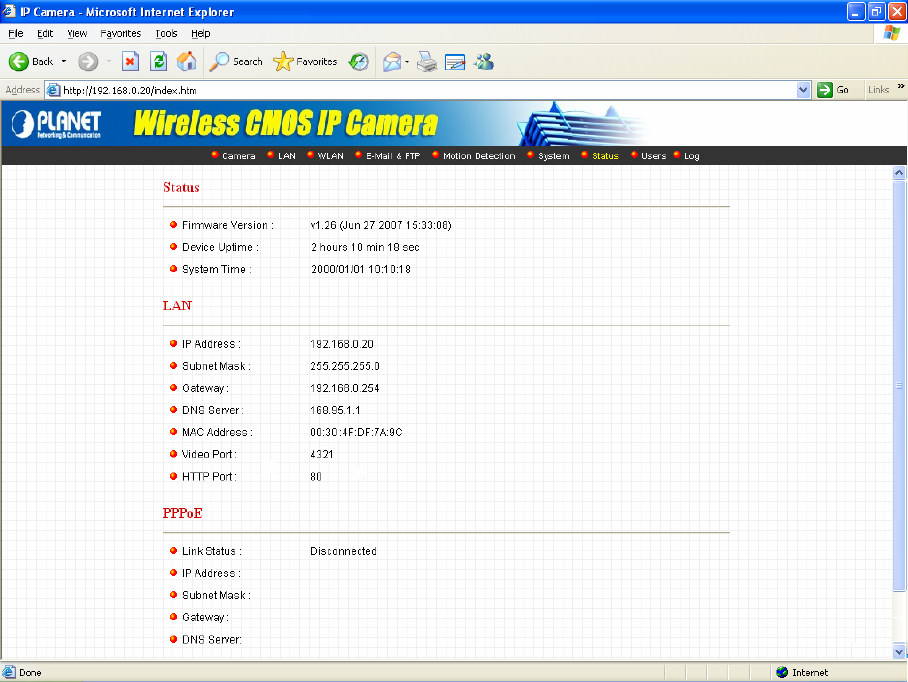Click the Stop loading toolbar icon
Viewport: 908px width, 682px height.
point(130,61)
